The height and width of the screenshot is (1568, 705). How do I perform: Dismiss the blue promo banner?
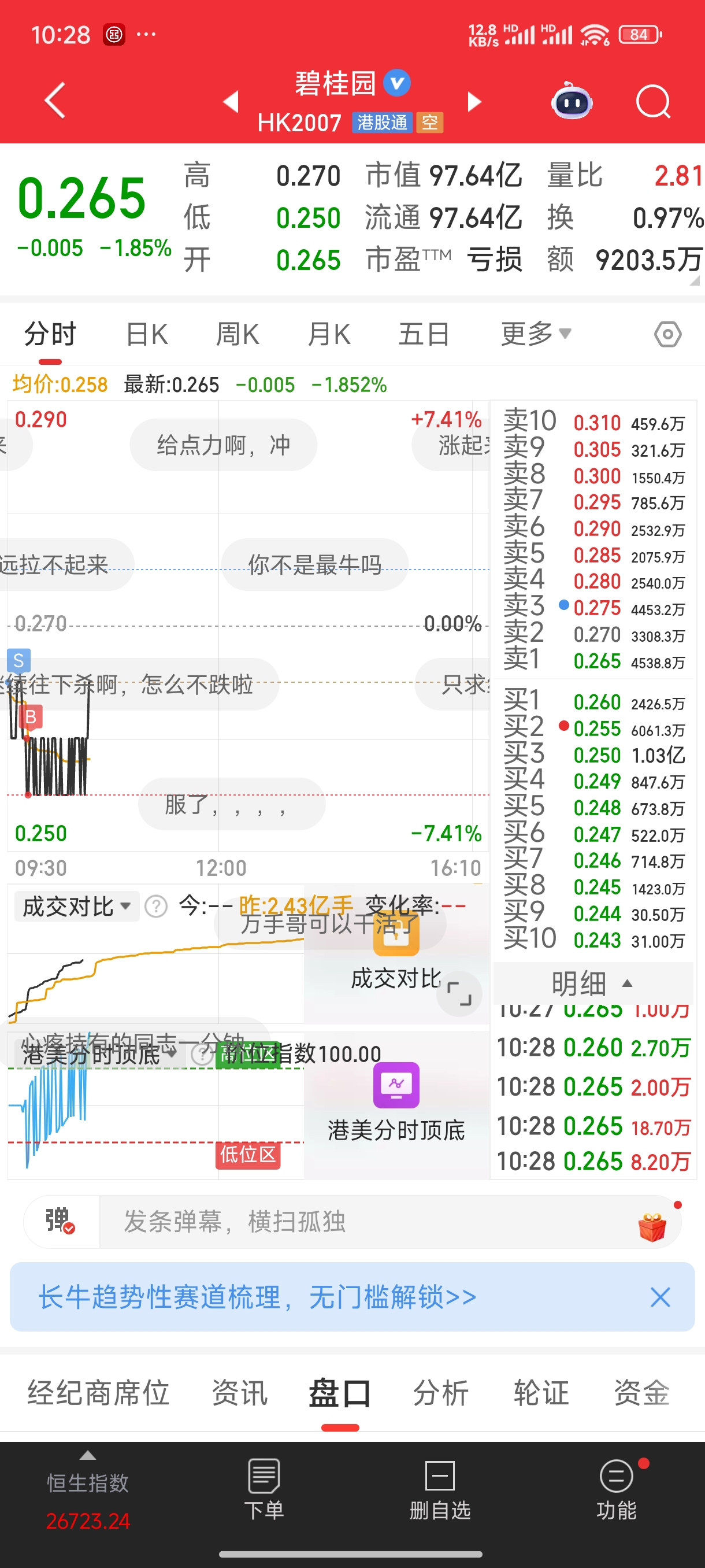click(660, 1297)
